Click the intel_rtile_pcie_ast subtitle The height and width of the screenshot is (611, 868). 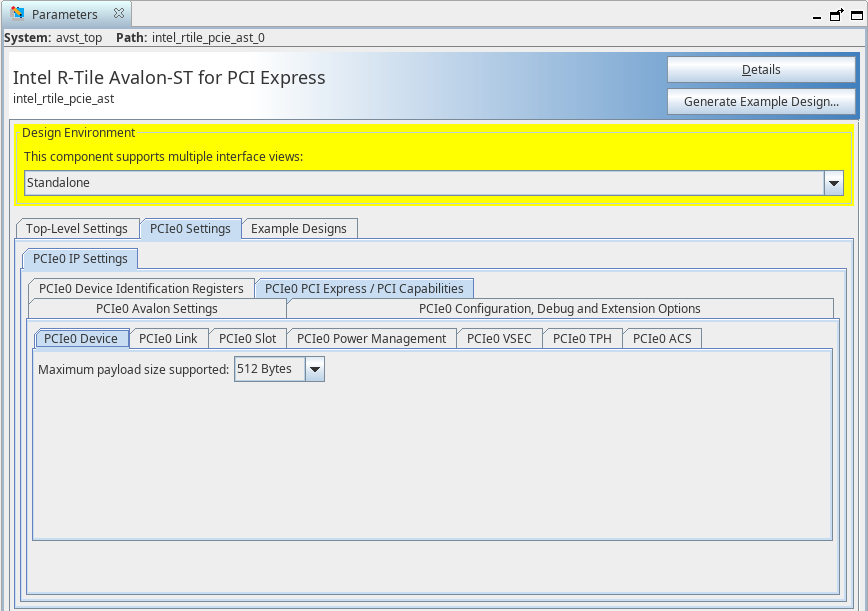pos(64,99)
